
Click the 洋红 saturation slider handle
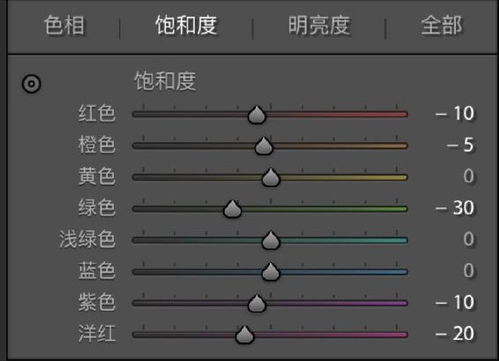tap(245, 335)
